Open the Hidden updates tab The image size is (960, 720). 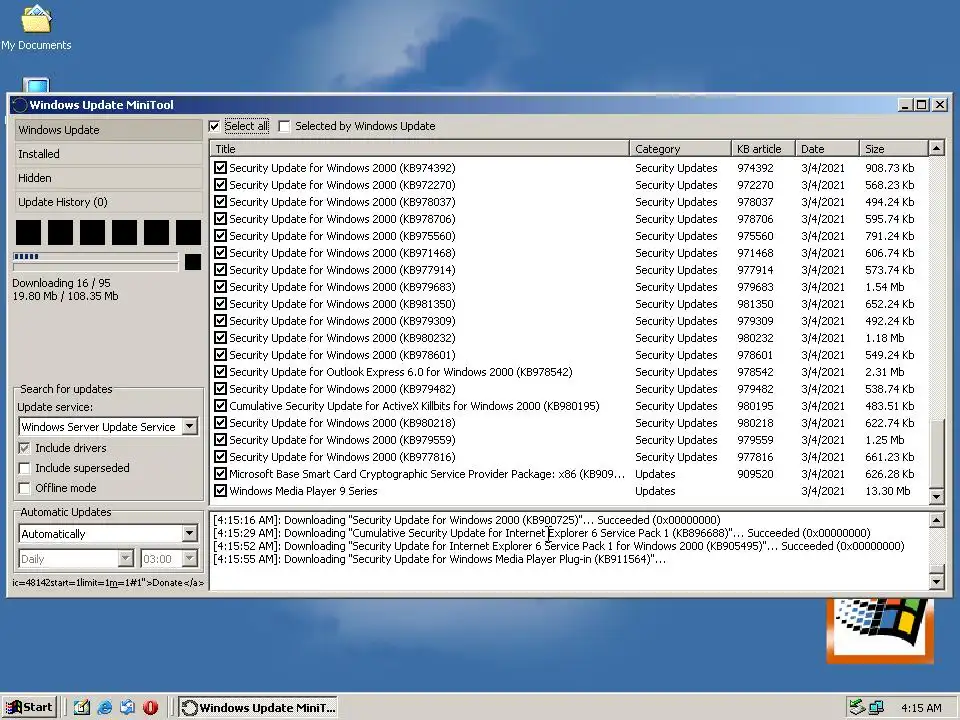[x=108, y=178]
